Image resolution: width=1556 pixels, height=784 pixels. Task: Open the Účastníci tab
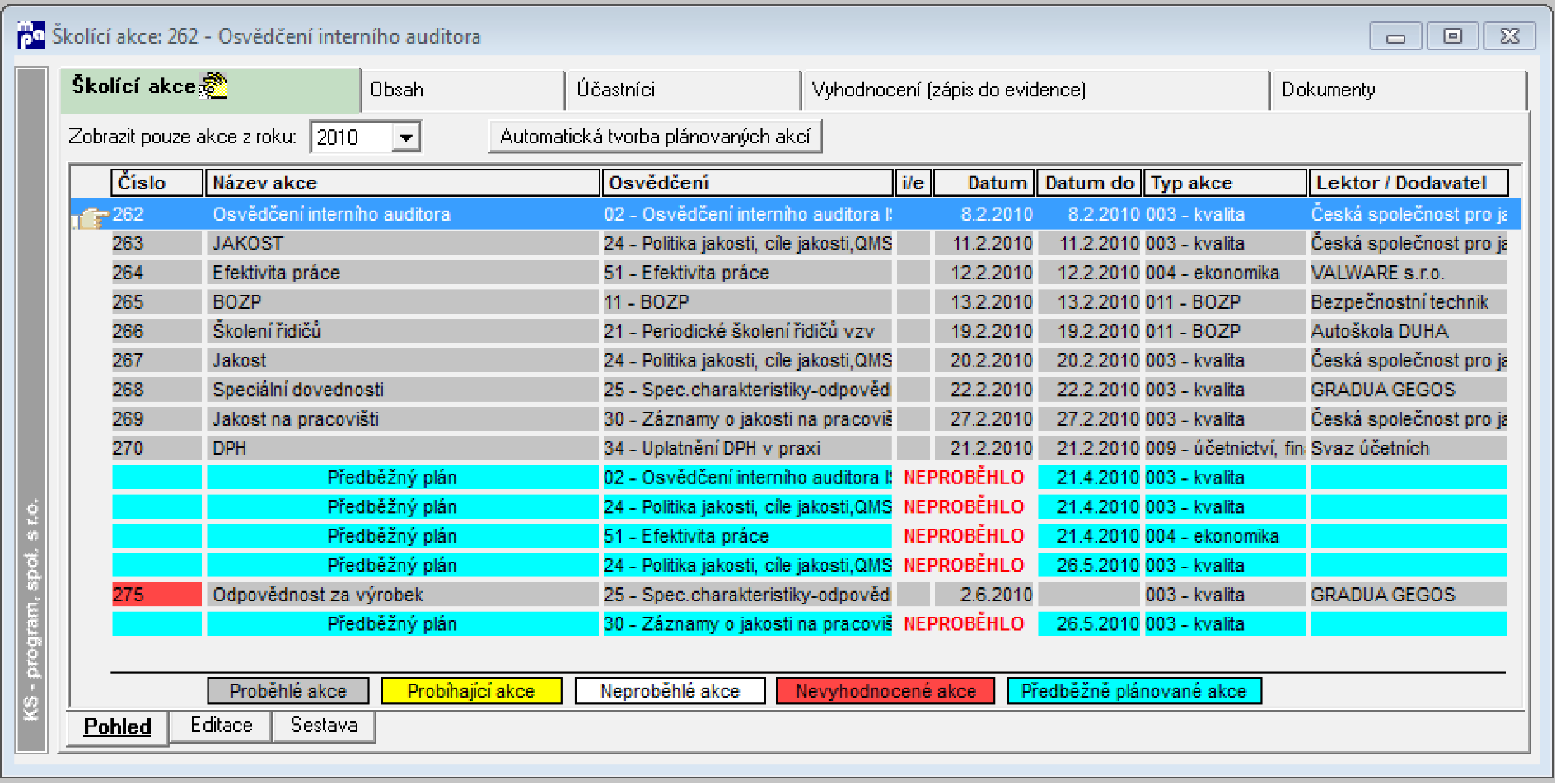pyautogui.click(x=683, y=90)
